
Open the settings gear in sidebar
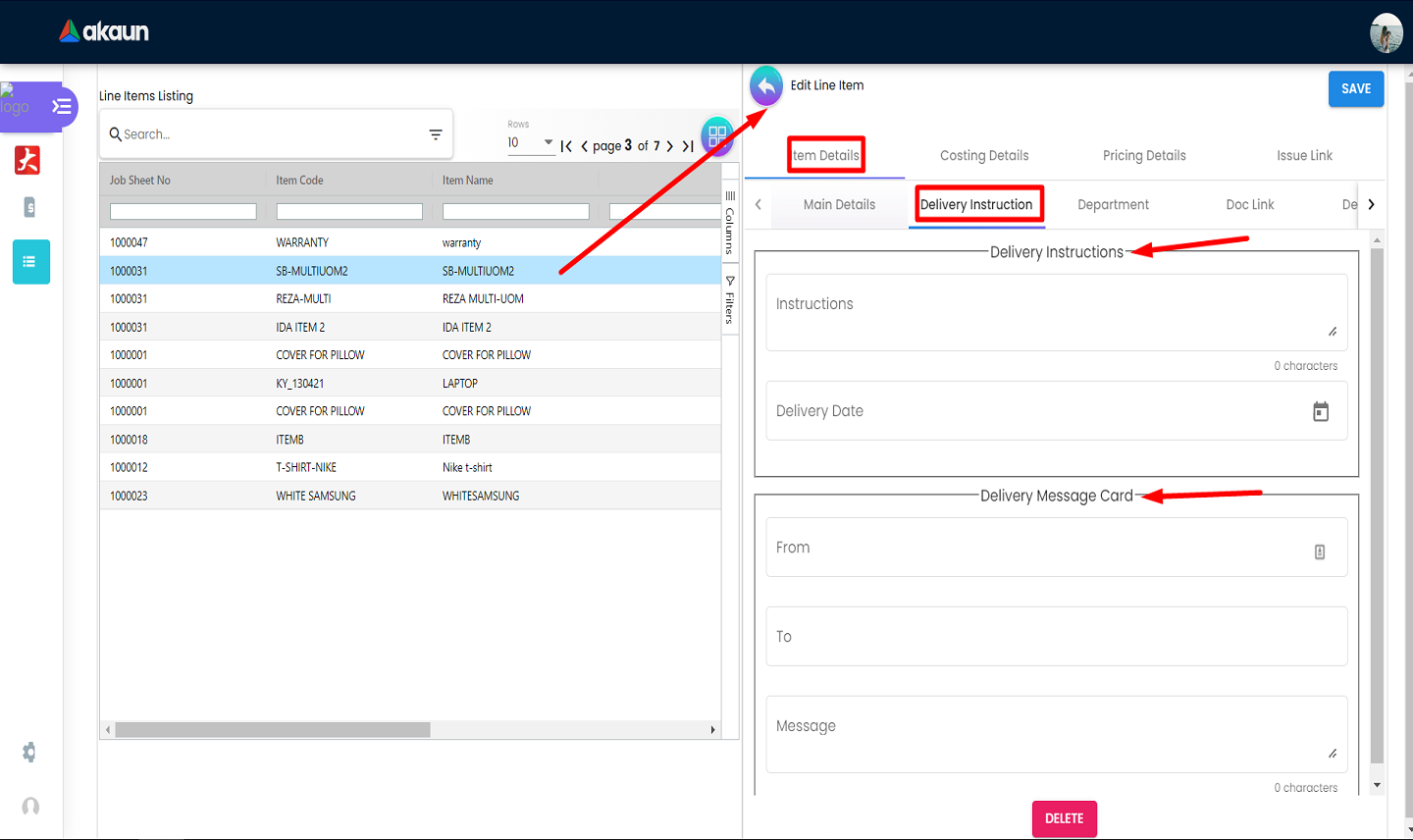(30, 753)
